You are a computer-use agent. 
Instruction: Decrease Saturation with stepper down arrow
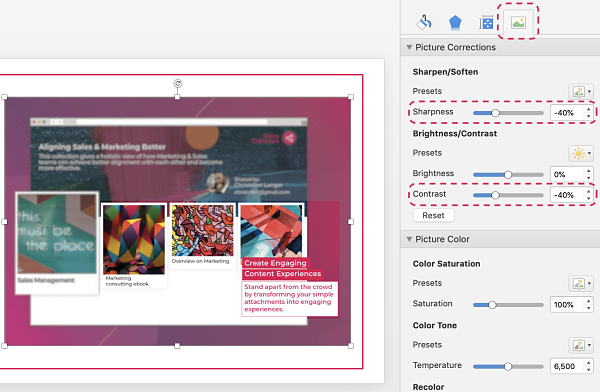point(589,308)
